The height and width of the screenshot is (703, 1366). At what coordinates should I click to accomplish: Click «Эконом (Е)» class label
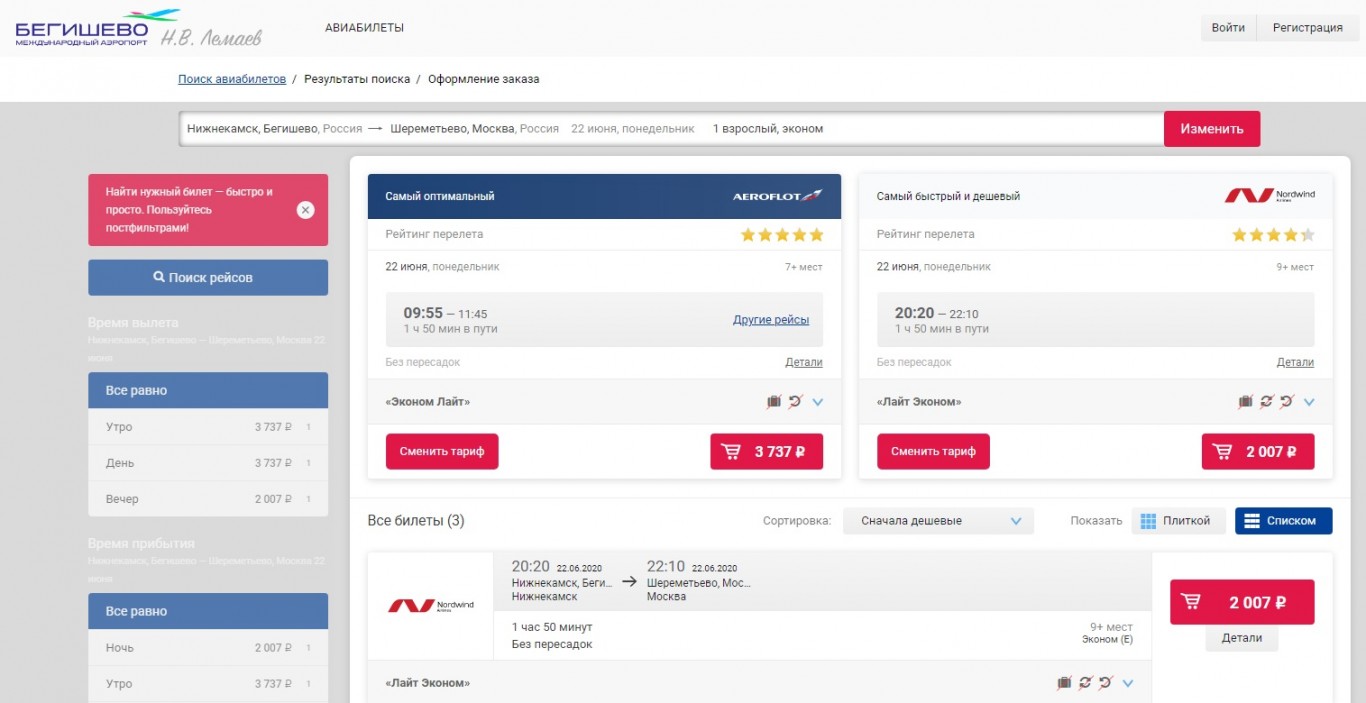pyautogui.click(x=1107, y=640)
